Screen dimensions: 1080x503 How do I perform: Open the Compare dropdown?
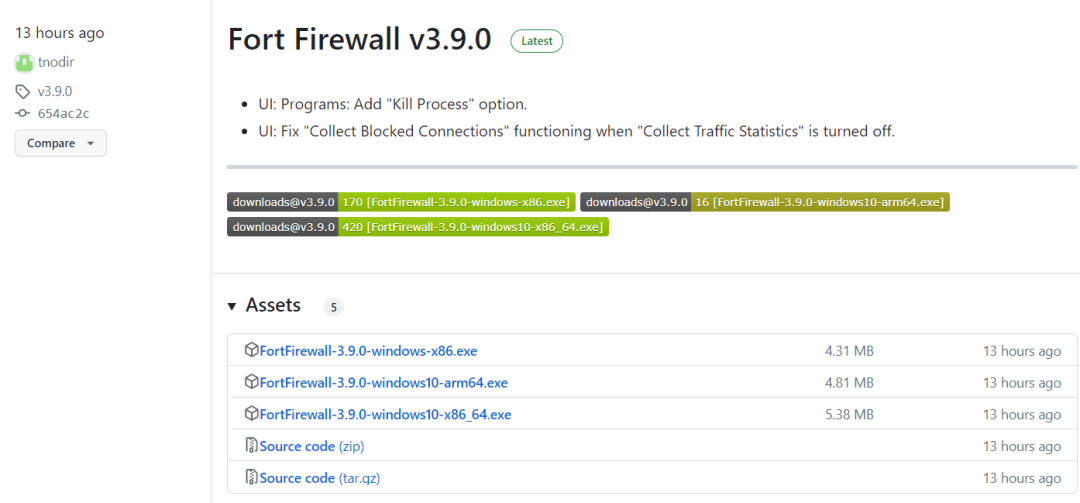[60, 143]
